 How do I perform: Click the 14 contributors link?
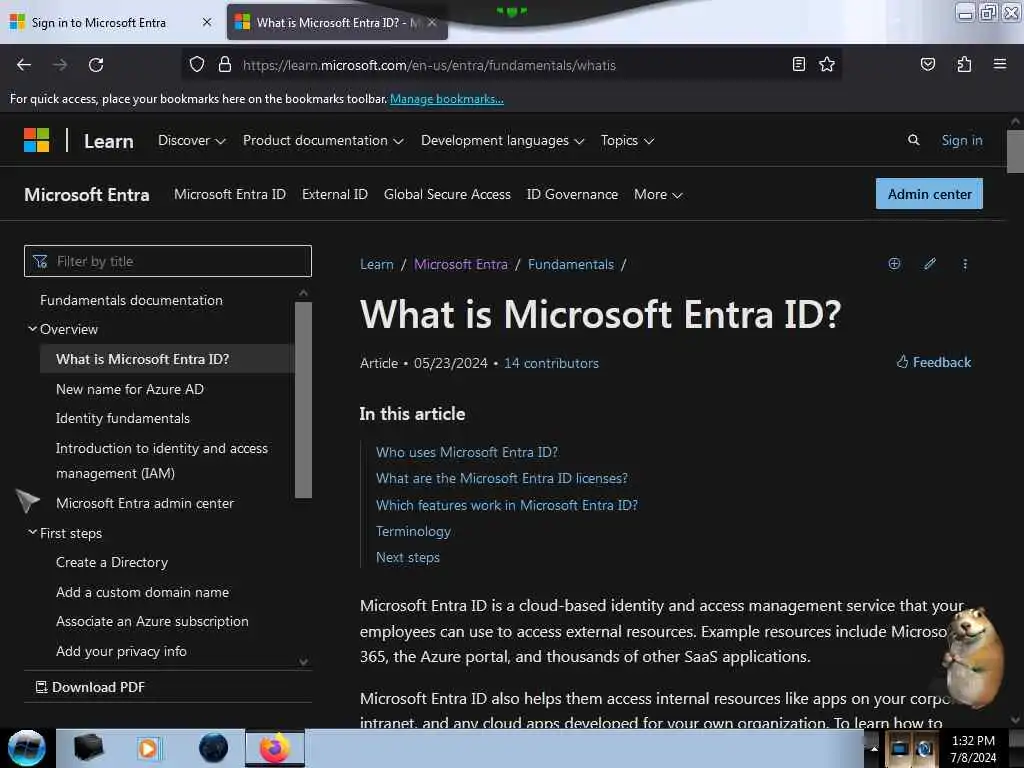coord(551,363)
